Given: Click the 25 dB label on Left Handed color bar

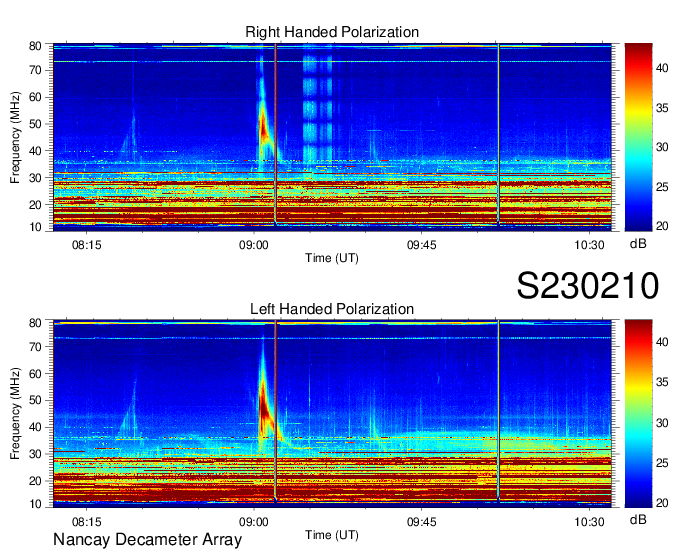Looking at the screenshot, I should (662, 463).
